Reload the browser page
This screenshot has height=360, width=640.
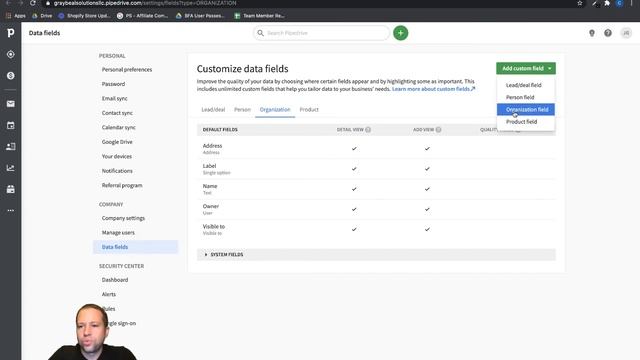(33, 3)
